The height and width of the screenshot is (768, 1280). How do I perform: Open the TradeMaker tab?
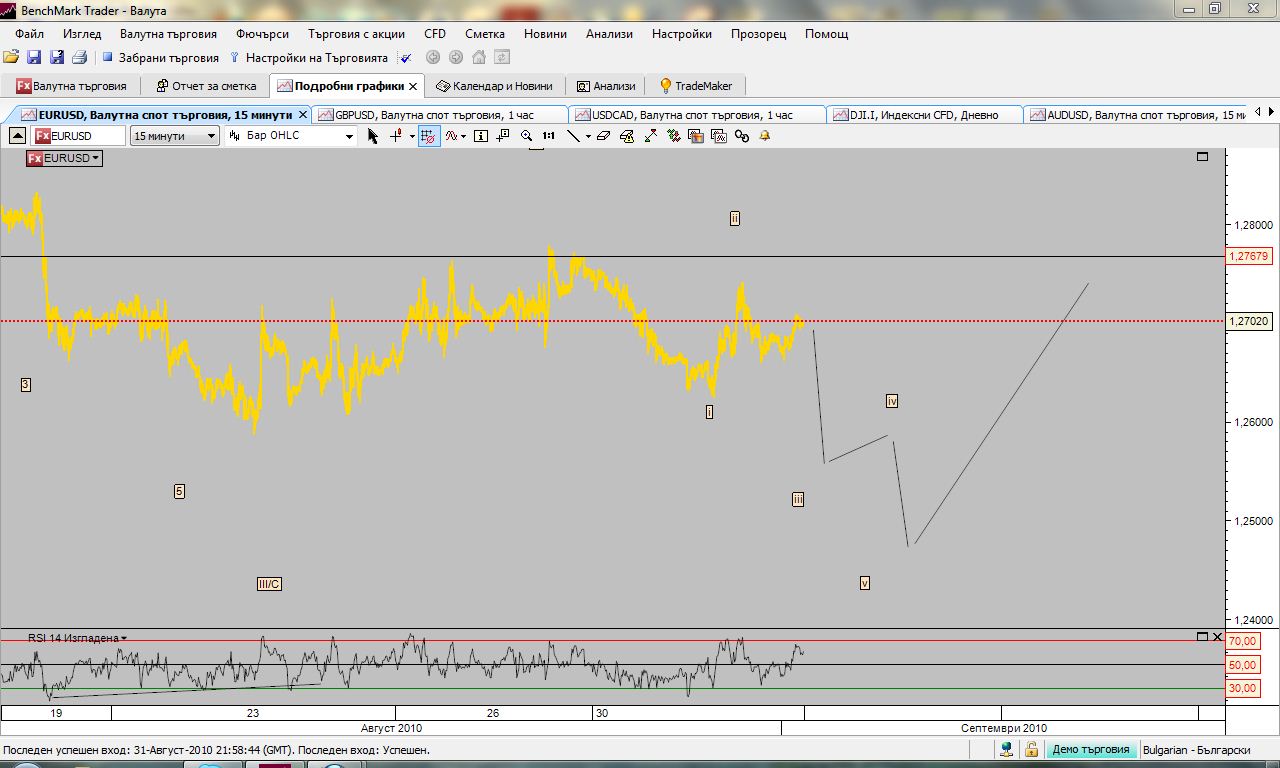(x=695, y=86)
